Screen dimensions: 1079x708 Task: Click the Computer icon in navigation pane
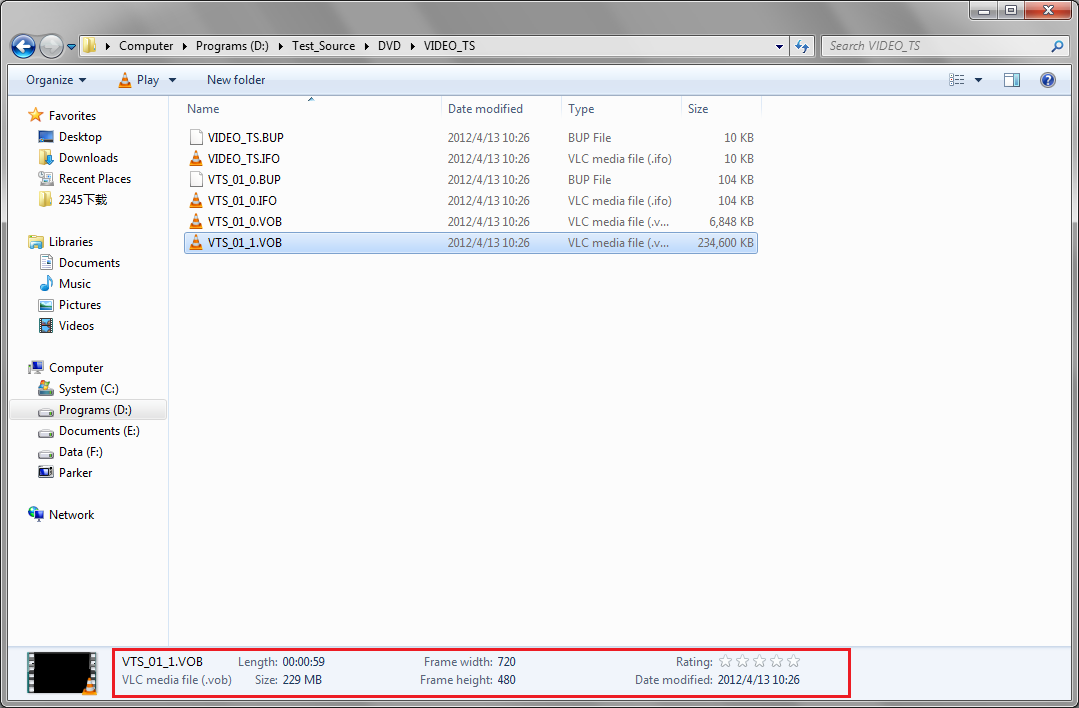tap(36, 367)
